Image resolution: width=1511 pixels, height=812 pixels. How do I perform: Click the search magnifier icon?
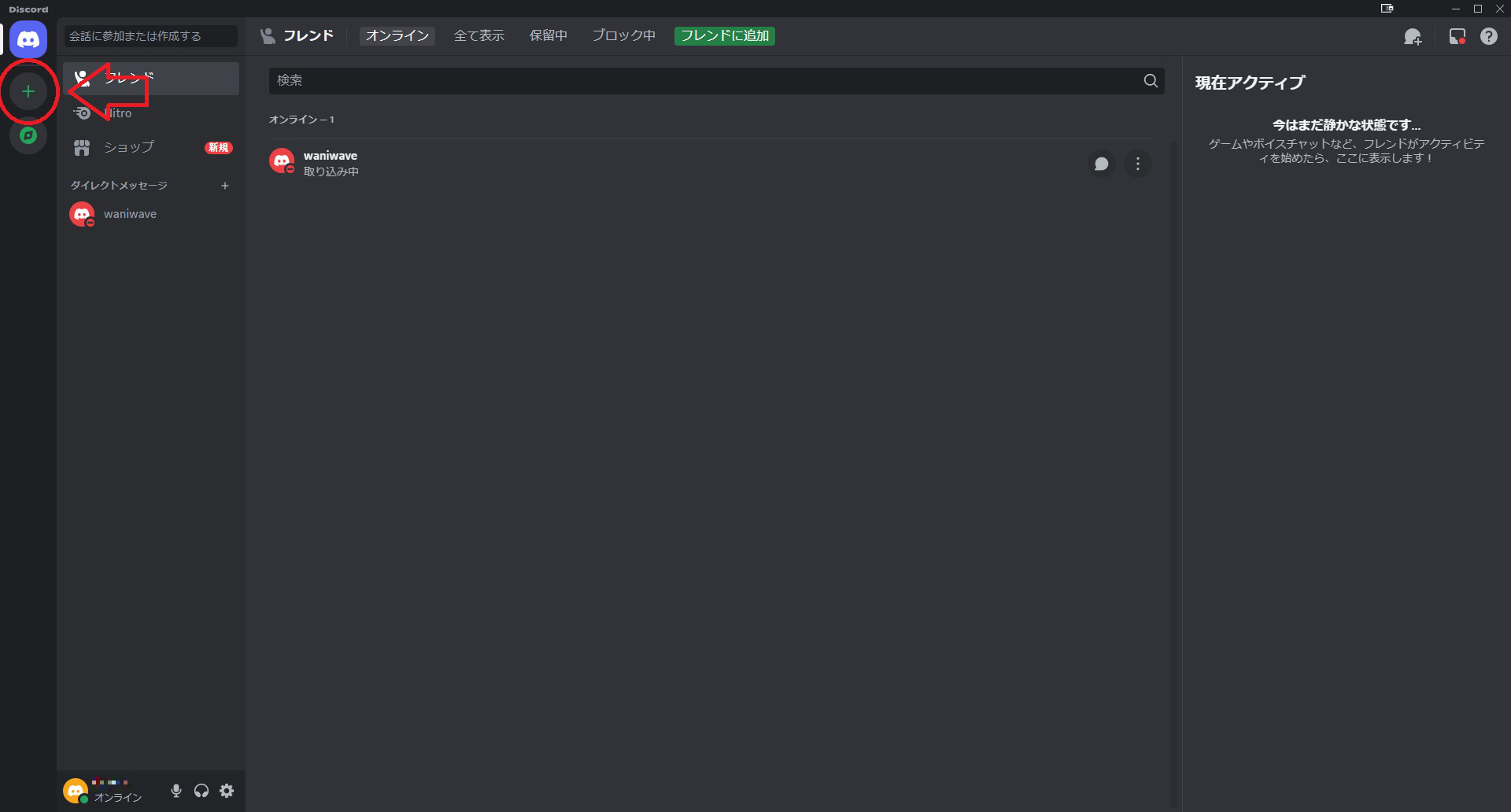tap(1151, 80)
